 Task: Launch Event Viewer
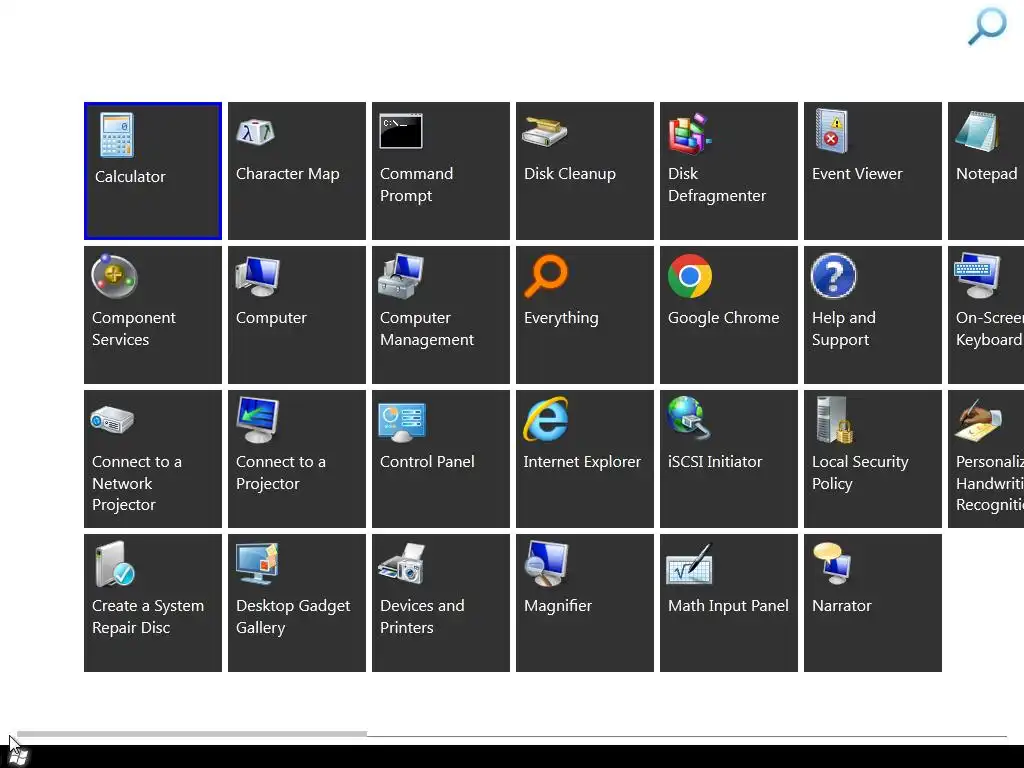[x=873, y=171]
